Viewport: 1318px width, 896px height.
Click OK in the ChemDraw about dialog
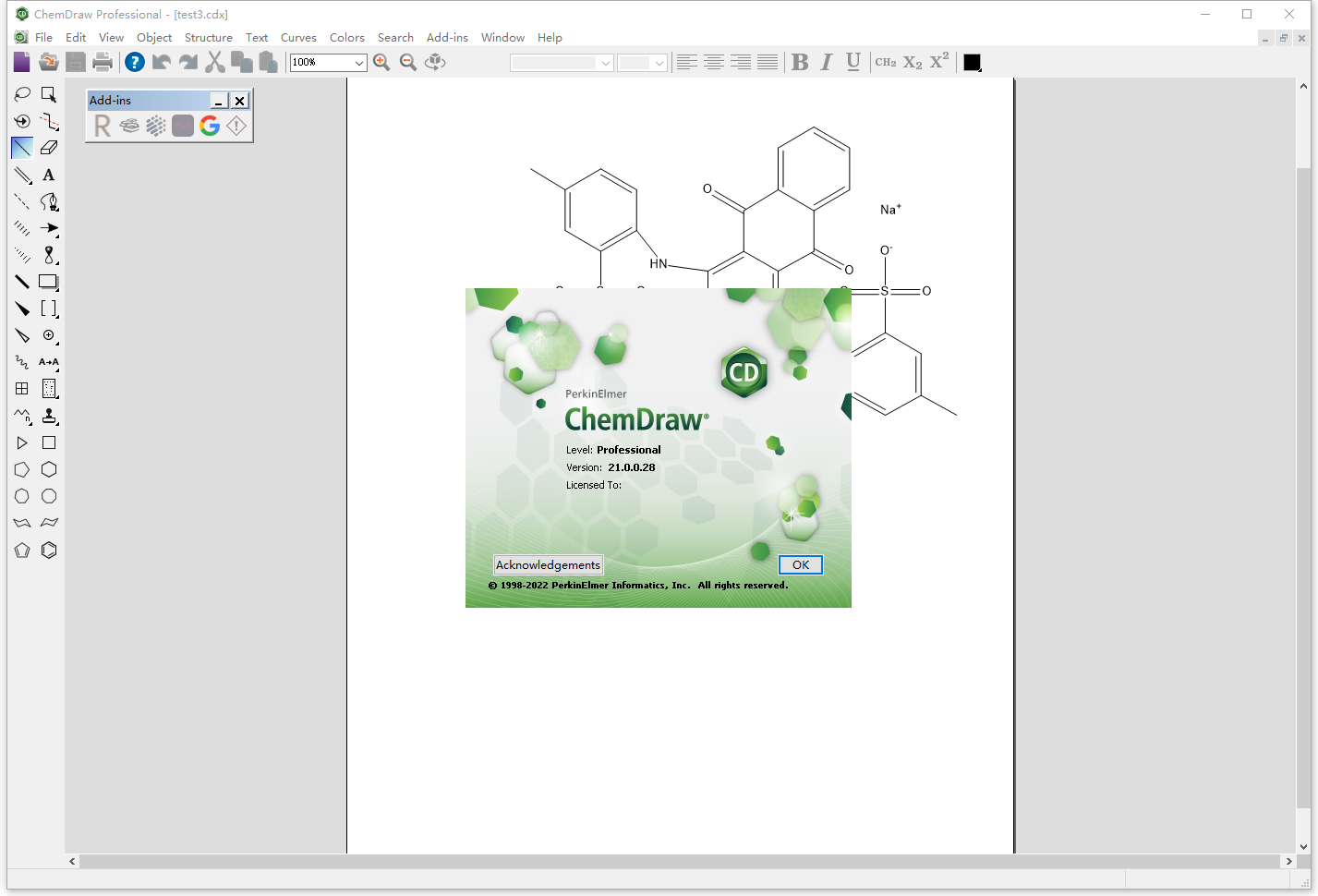(801, 565)
